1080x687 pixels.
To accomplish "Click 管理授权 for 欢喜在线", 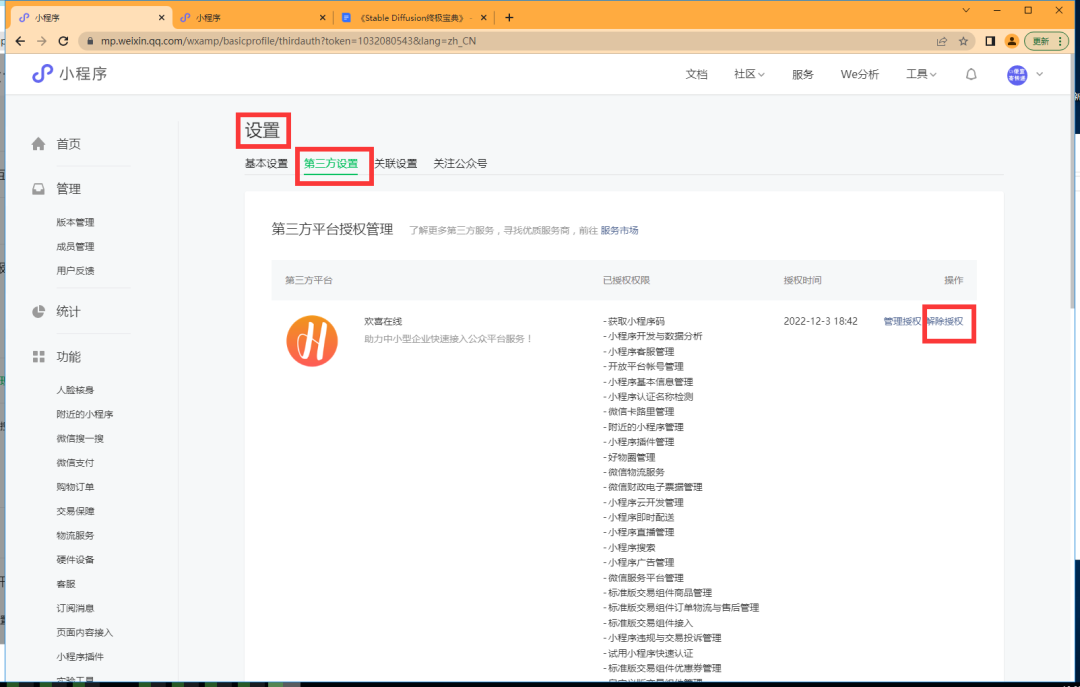I will [x=902, y=322].
